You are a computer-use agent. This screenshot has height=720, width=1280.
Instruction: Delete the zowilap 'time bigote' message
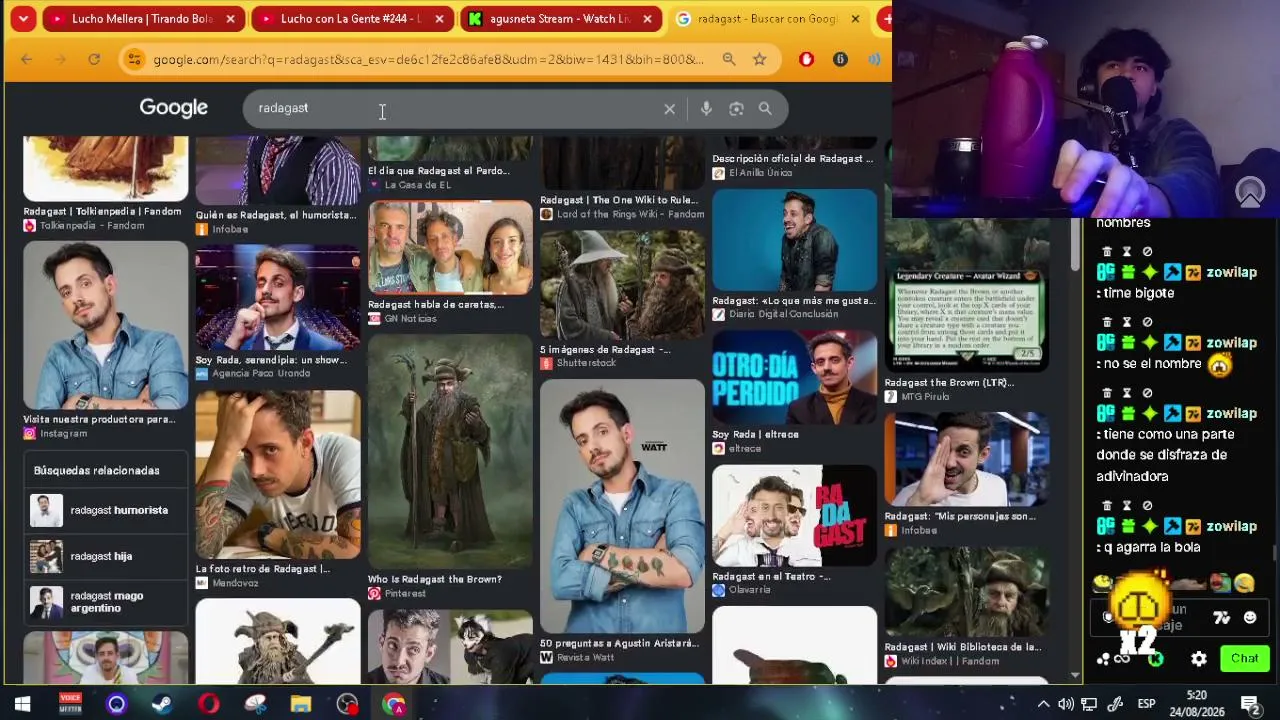pos(1106,252)
